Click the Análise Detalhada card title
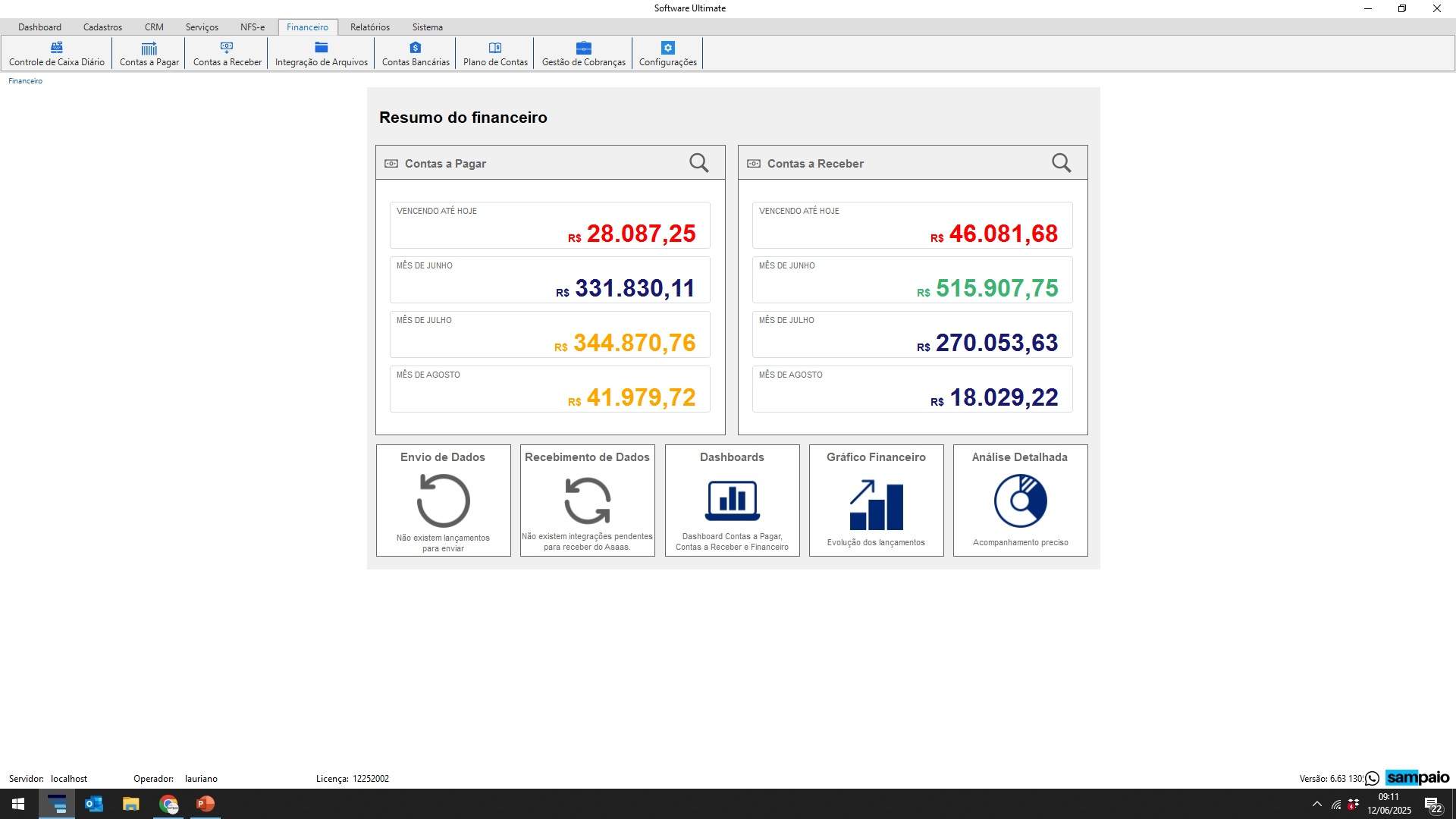1456x819 pixels. coord(1020,457)
